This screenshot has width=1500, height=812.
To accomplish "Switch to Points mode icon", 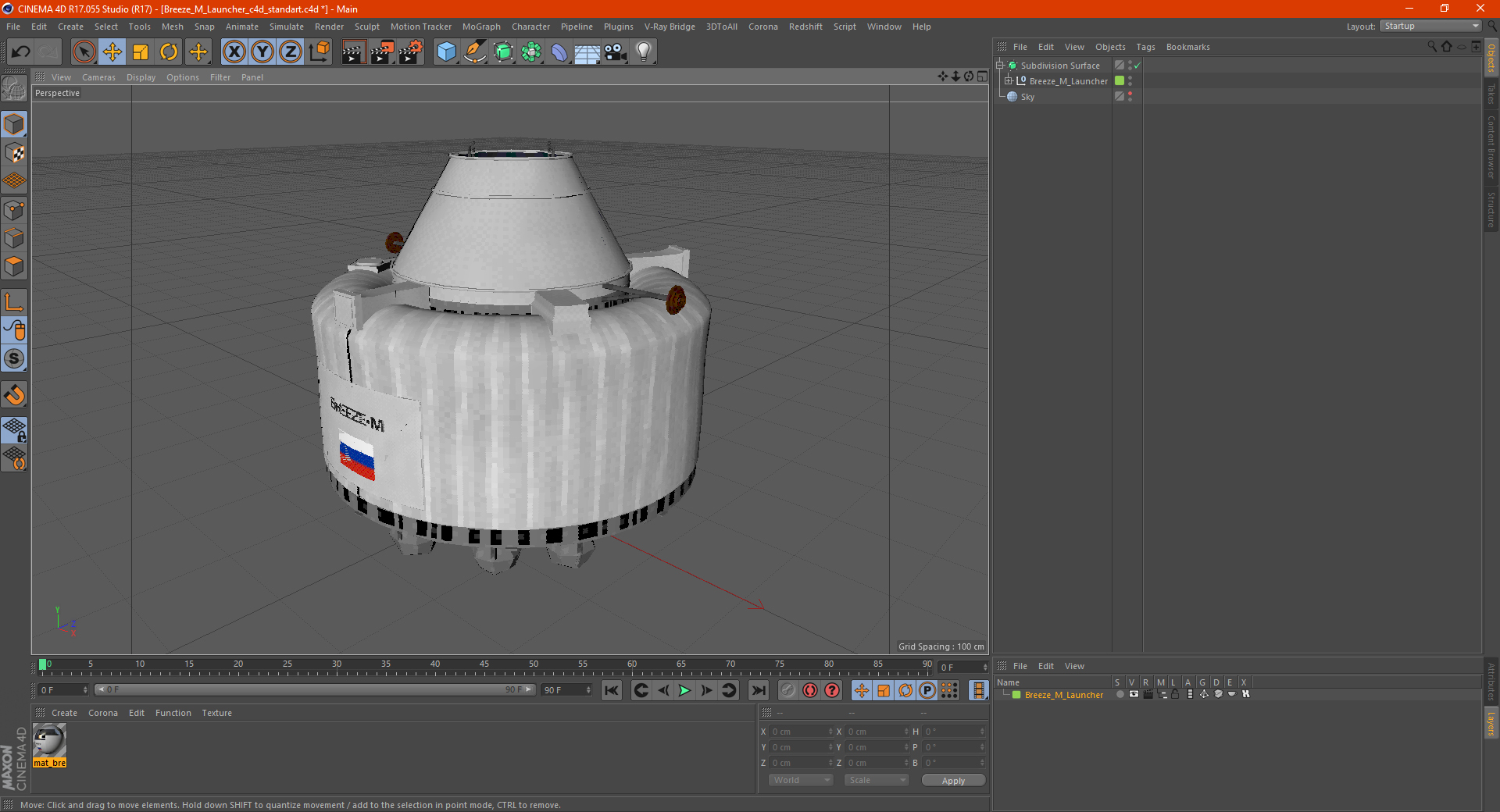I will coord(14,210).
